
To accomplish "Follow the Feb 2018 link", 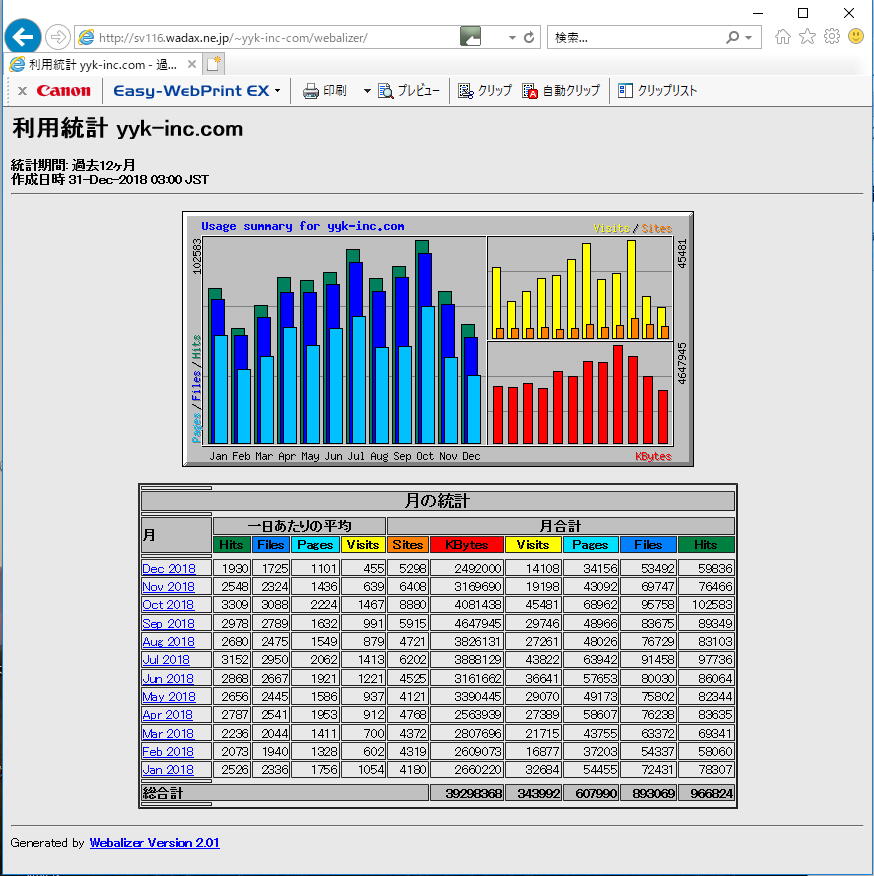I will click(x=168, y=751).
